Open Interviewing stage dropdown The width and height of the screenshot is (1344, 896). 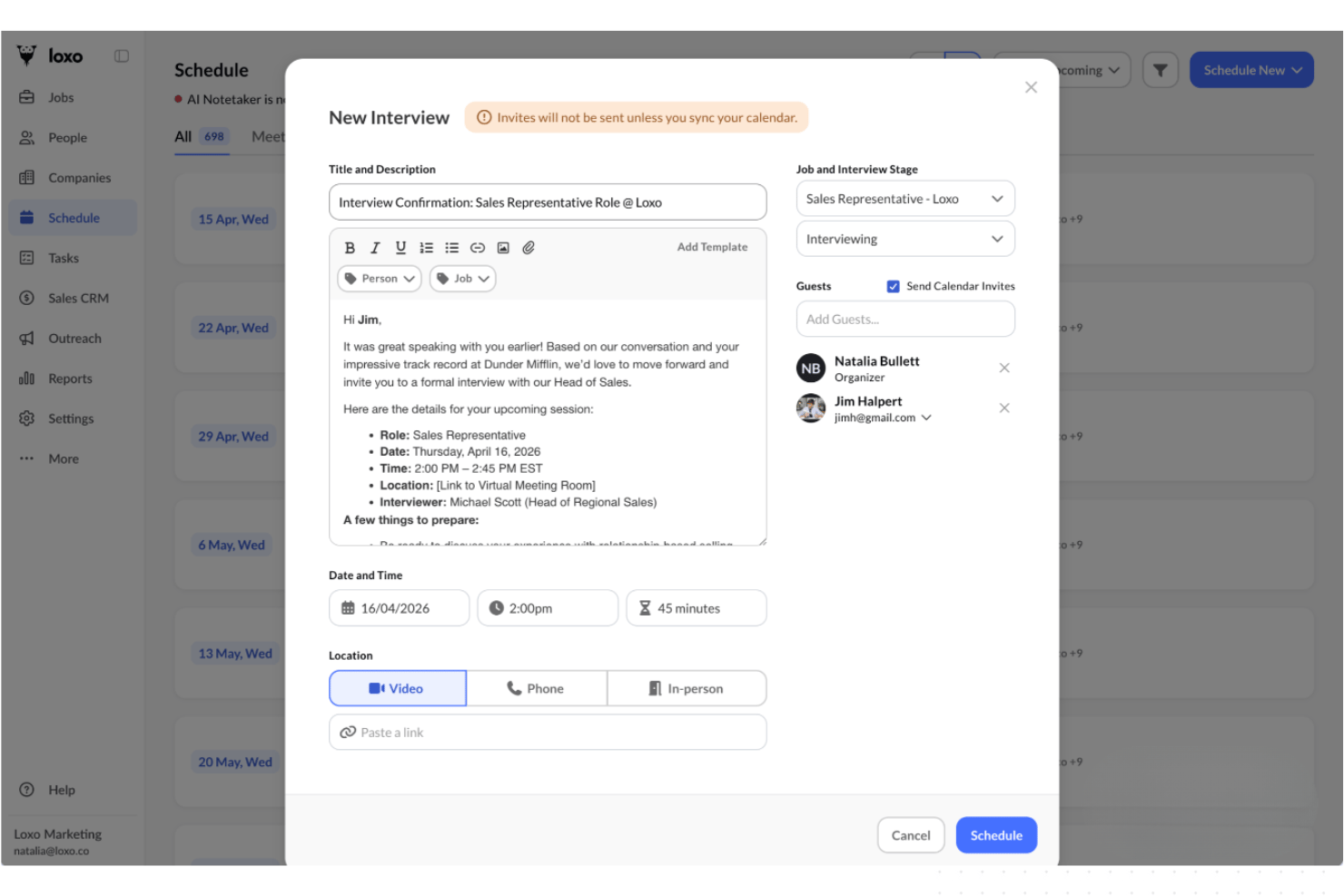coord(905,239)
